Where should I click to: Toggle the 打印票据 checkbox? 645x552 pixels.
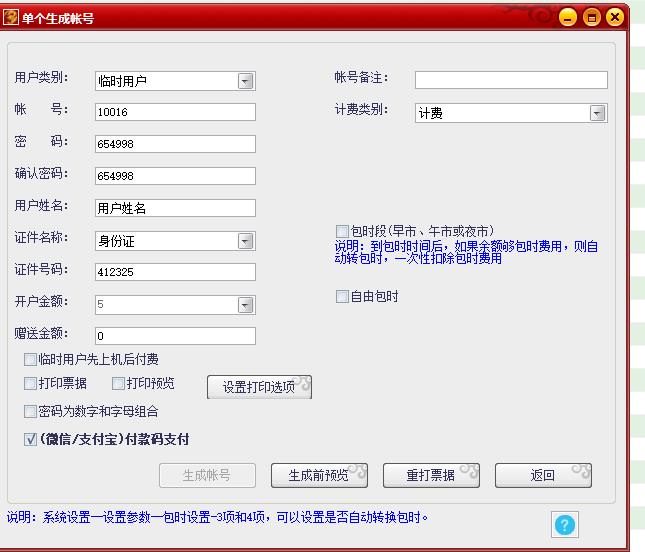tap(31, 383)
